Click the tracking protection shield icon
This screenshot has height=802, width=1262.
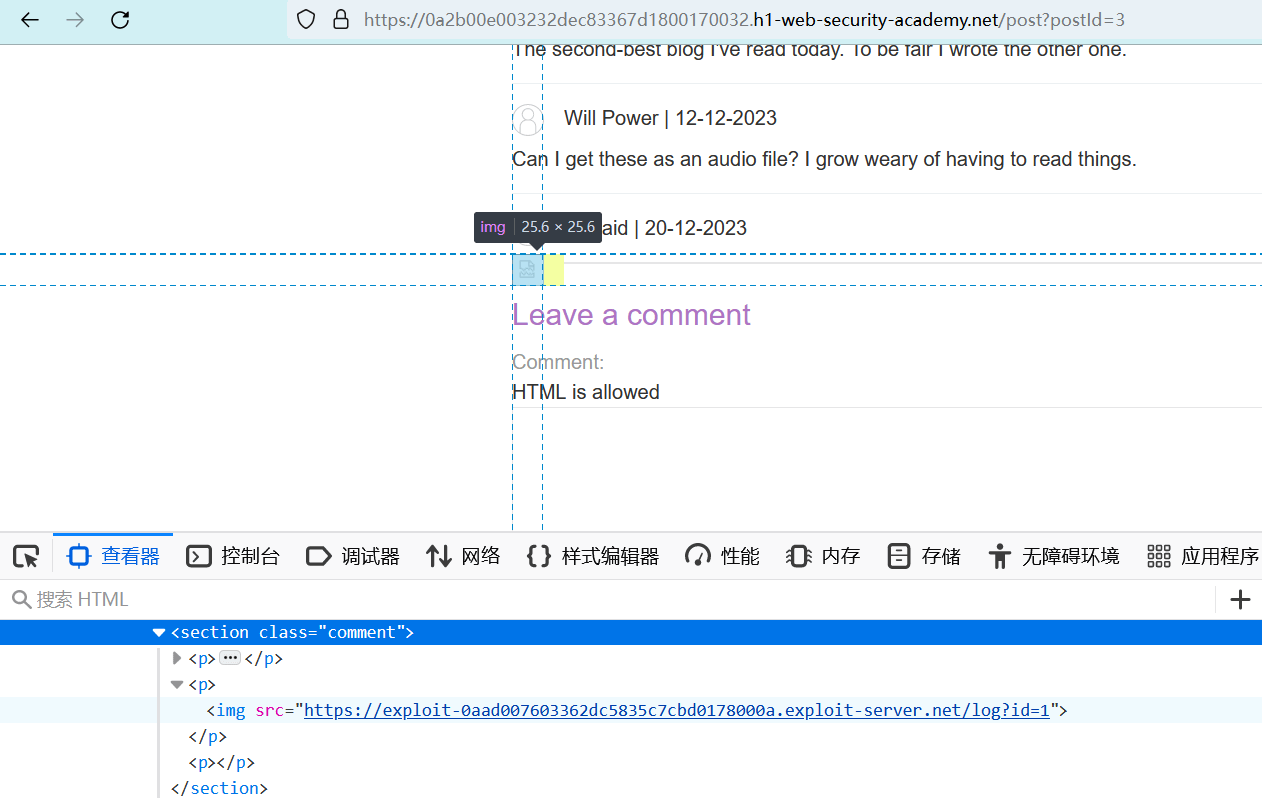pos(307,20)
